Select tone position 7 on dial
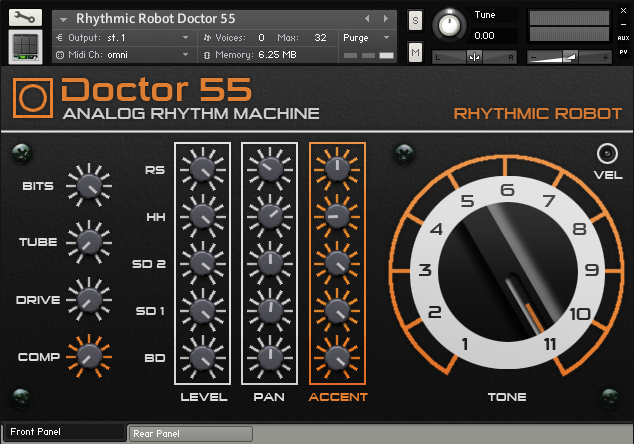This screenshot has width=634, height=444. point(549,201)
